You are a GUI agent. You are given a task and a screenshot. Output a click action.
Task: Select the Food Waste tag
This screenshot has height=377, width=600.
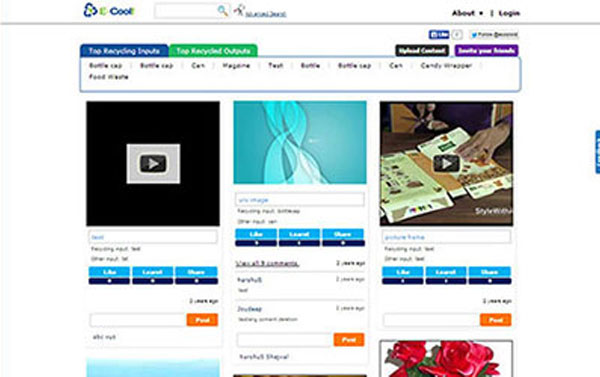coord(109,77)
